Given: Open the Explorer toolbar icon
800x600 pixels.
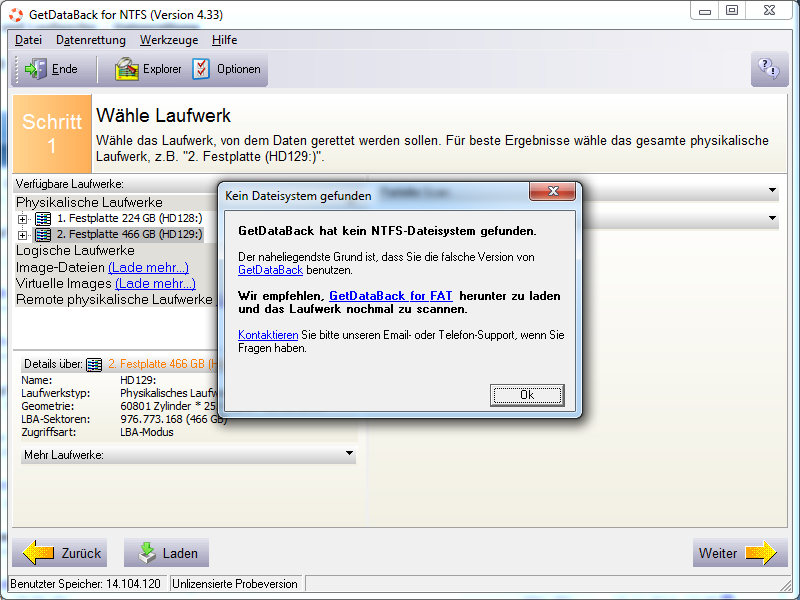Looking at the screenshot, I should pos(127,69).
